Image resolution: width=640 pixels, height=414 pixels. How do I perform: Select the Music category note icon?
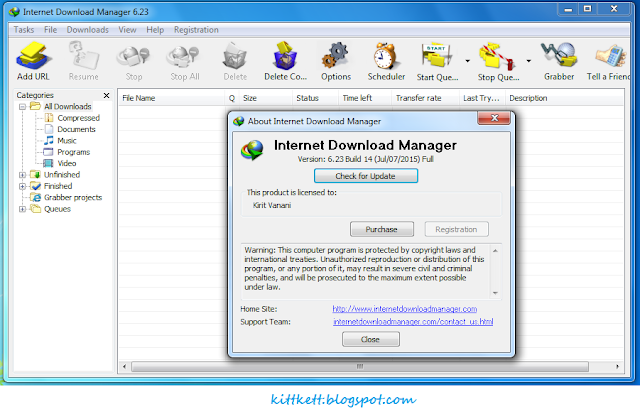[49, 140]
